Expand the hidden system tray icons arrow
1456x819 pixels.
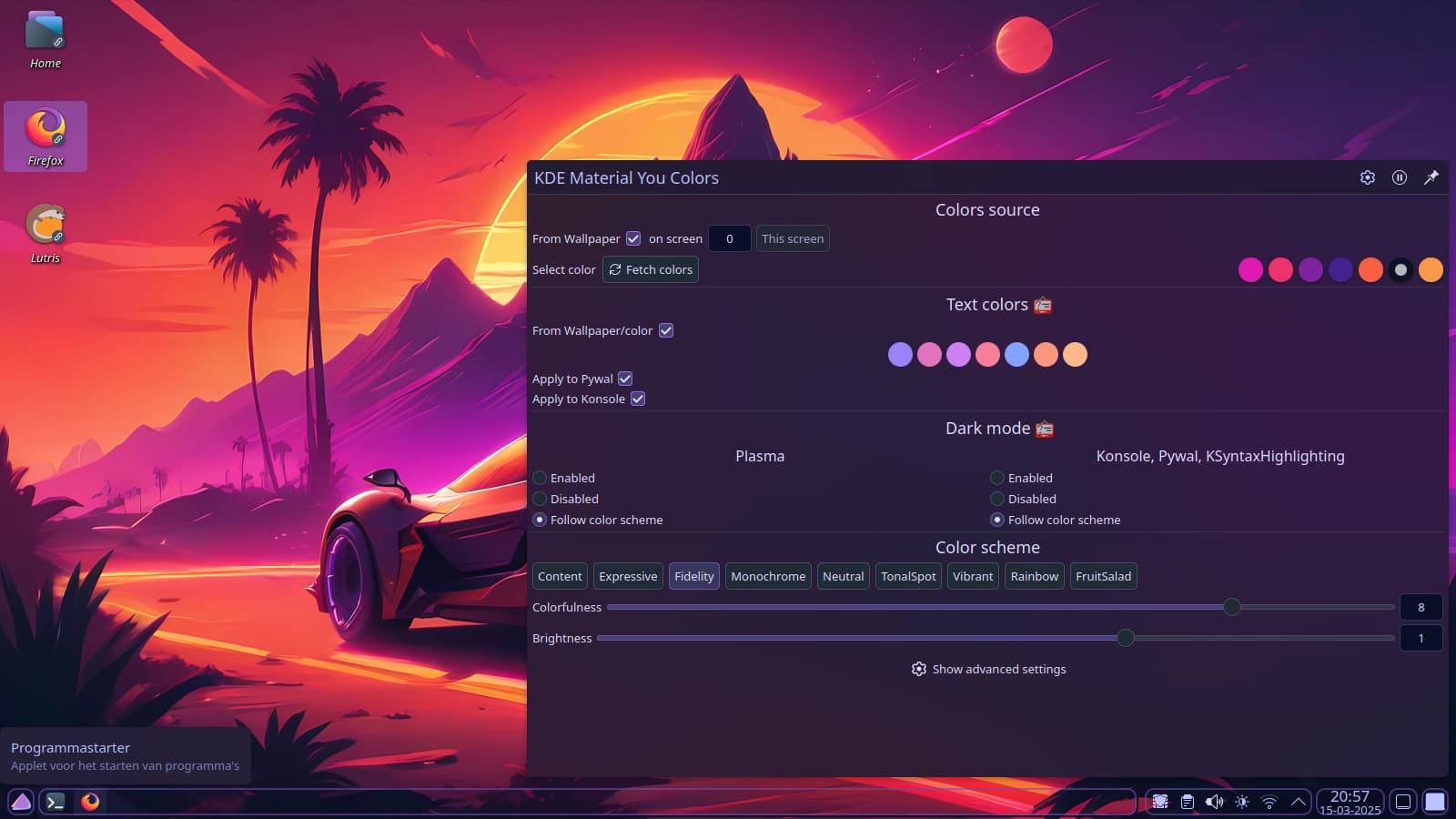click(x=1299, y=802)
